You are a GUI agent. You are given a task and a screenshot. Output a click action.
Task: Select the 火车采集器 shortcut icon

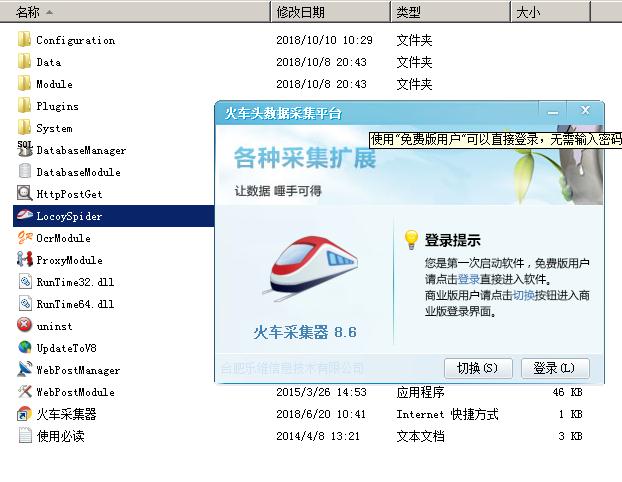[25, 414]
